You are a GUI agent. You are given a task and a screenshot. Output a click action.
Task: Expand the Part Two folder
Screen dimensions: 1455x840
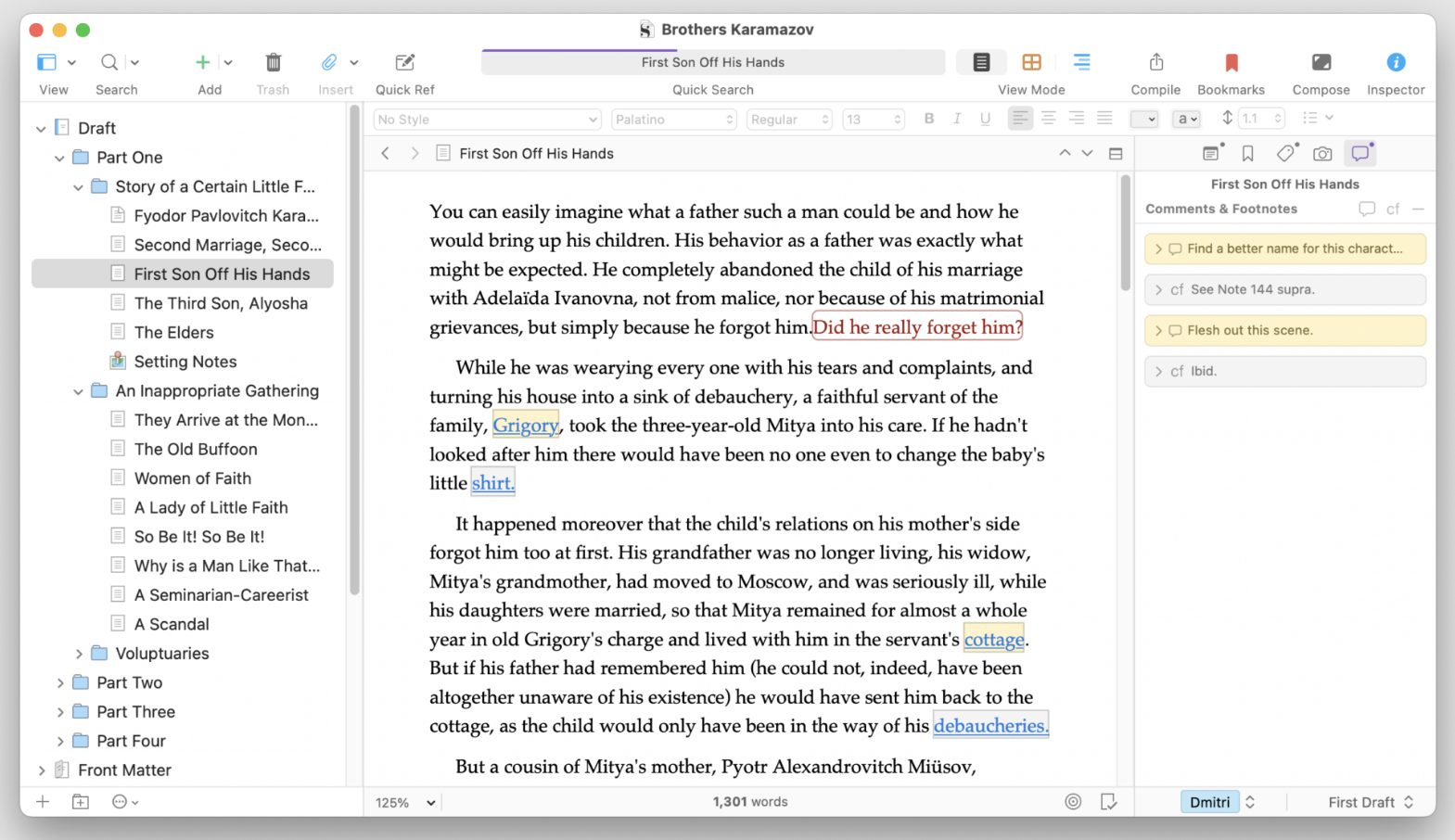60,683
